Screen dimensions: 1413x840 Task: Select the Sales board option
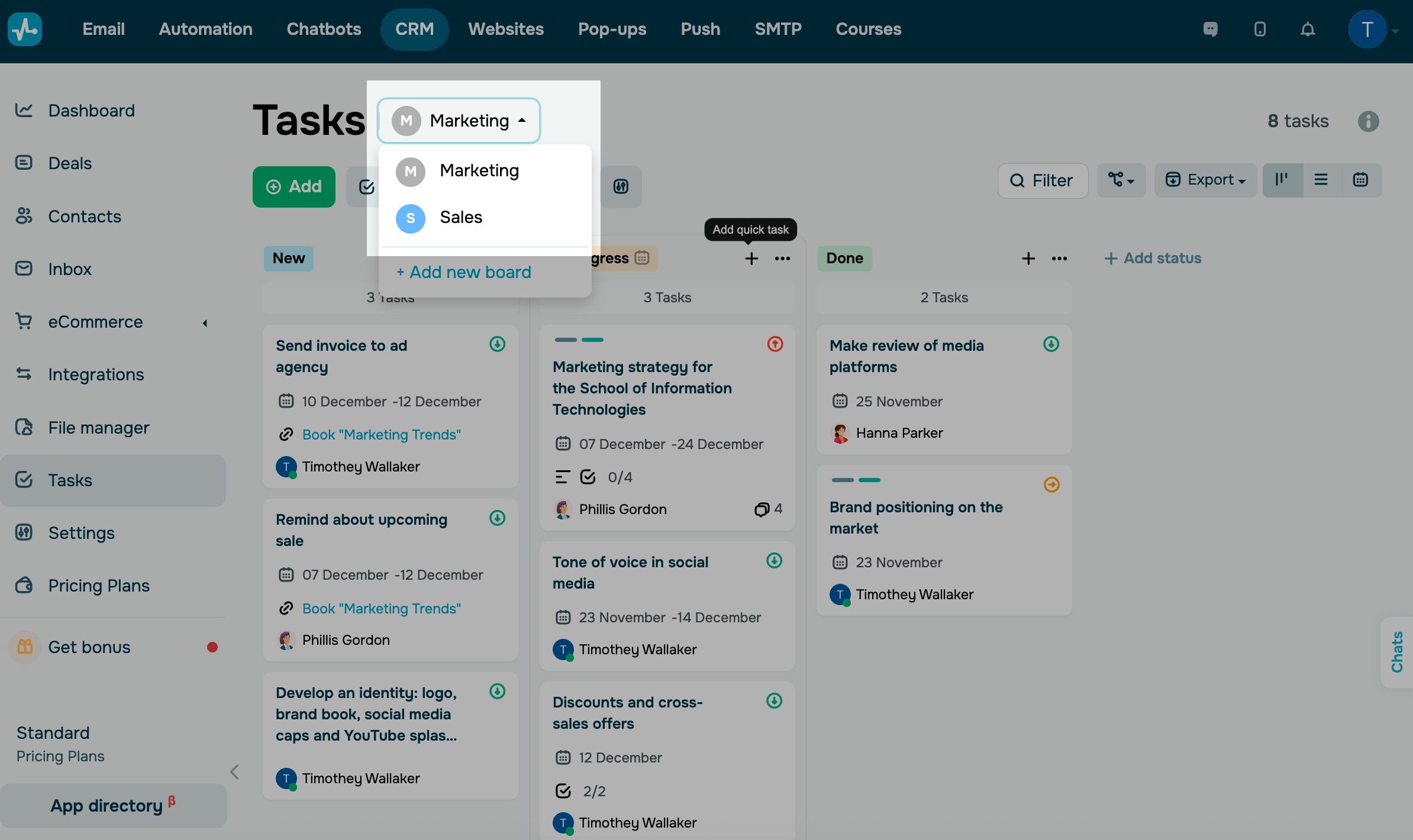point(461,217)
